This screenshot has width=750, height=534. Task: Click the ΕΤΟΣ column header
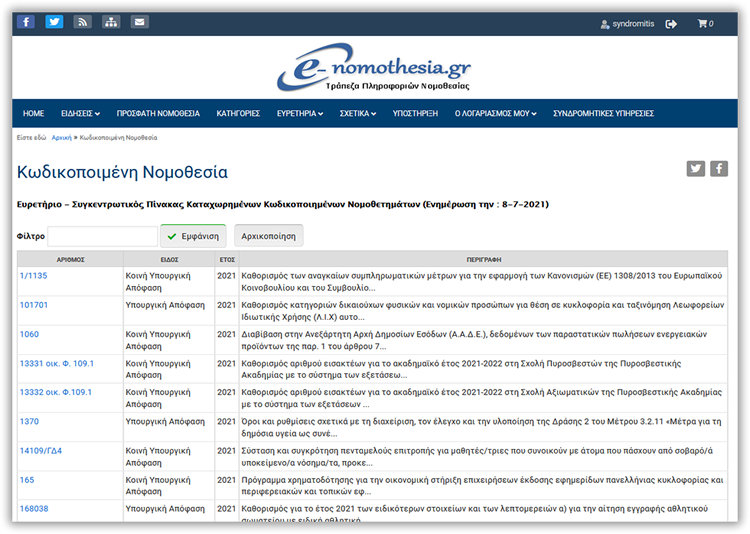coord(227,259)
